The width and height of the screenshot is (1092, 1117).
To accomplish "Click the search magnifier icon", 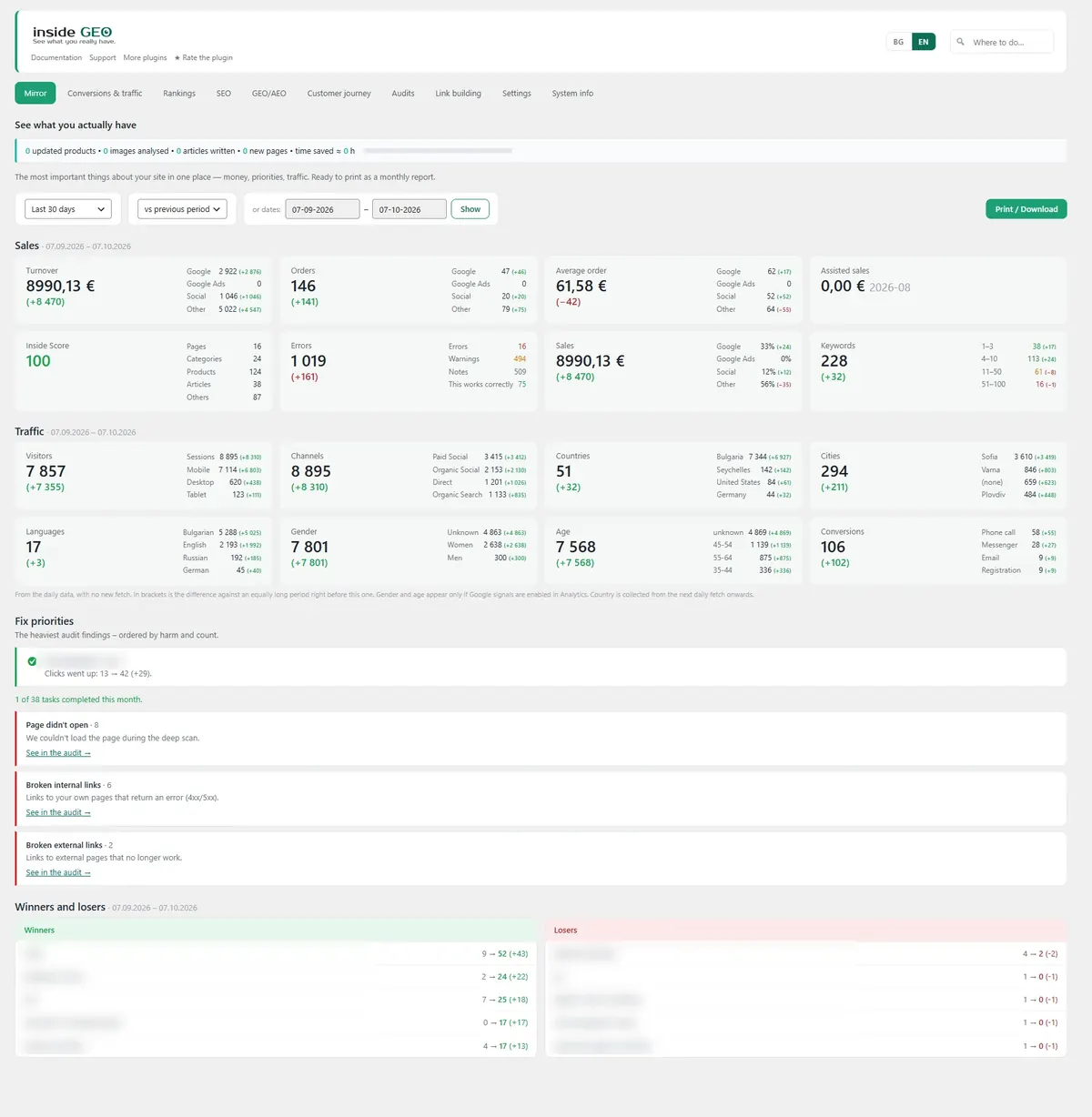I will tap(960, 42).
